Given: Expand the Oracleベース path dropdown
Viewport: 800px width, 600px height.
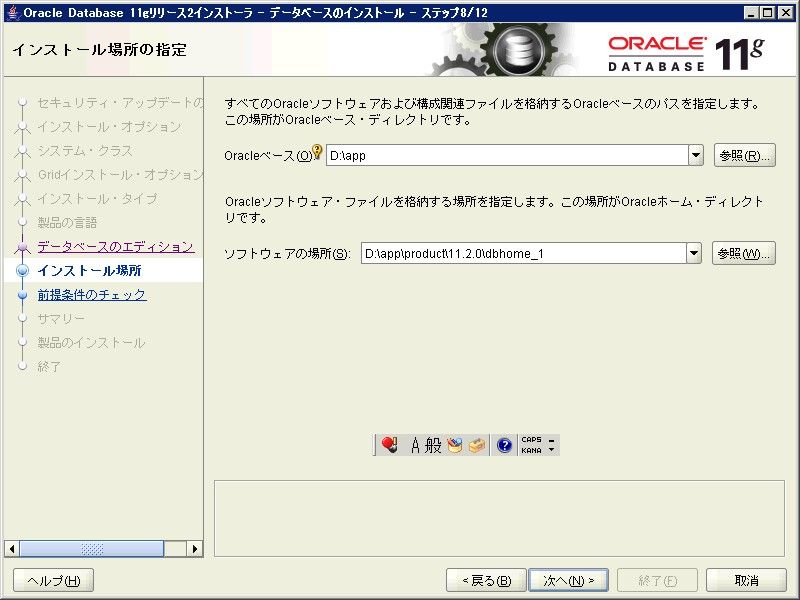Looking at the screenshot, I should pos(696,155).
